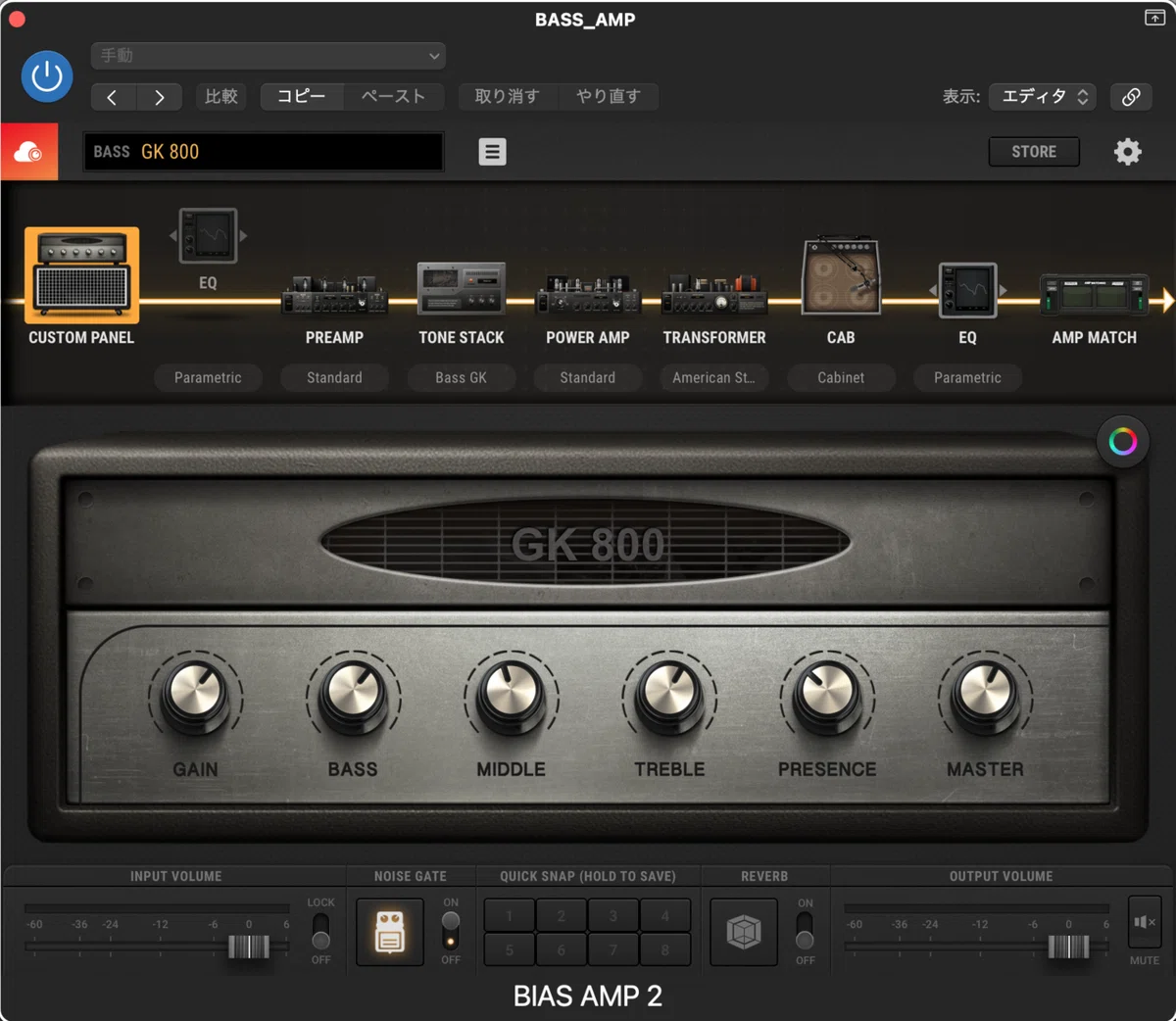Click the right arrow beside first EQ module
This screenshot has width=1176, height=1021.
click(243, 236)
